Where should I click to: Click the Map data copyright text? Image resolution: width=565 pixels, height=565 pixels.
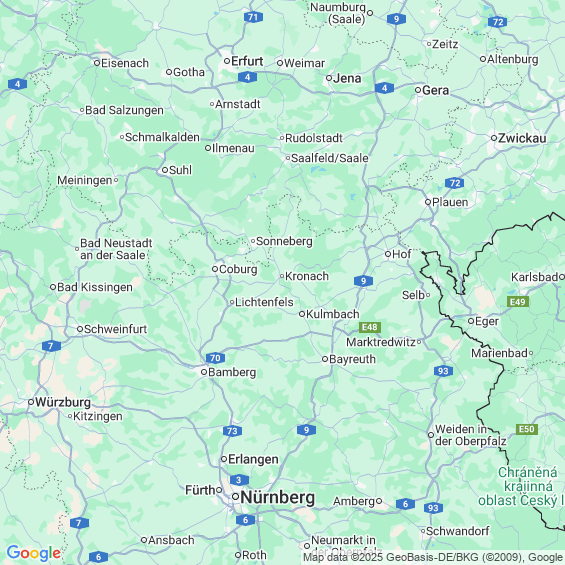(x=433, y=557)
